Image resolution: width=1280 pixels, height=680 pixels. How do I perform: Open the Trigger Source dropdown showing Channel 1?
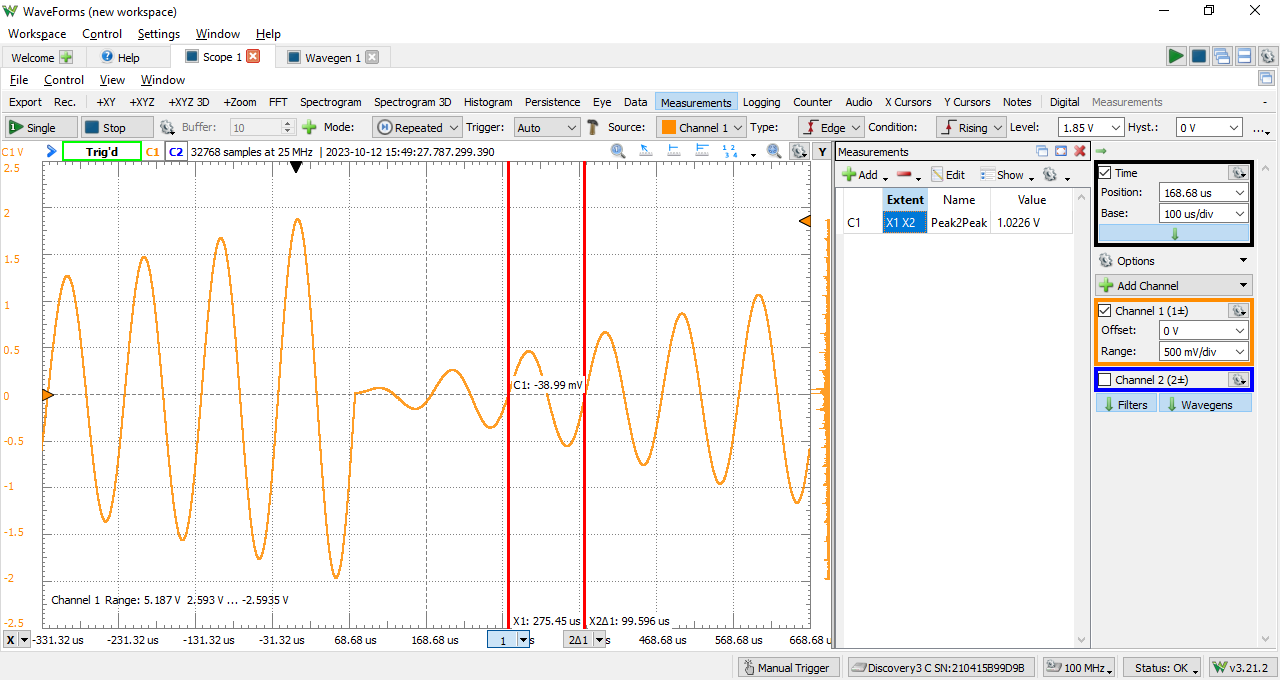[701, 127]
